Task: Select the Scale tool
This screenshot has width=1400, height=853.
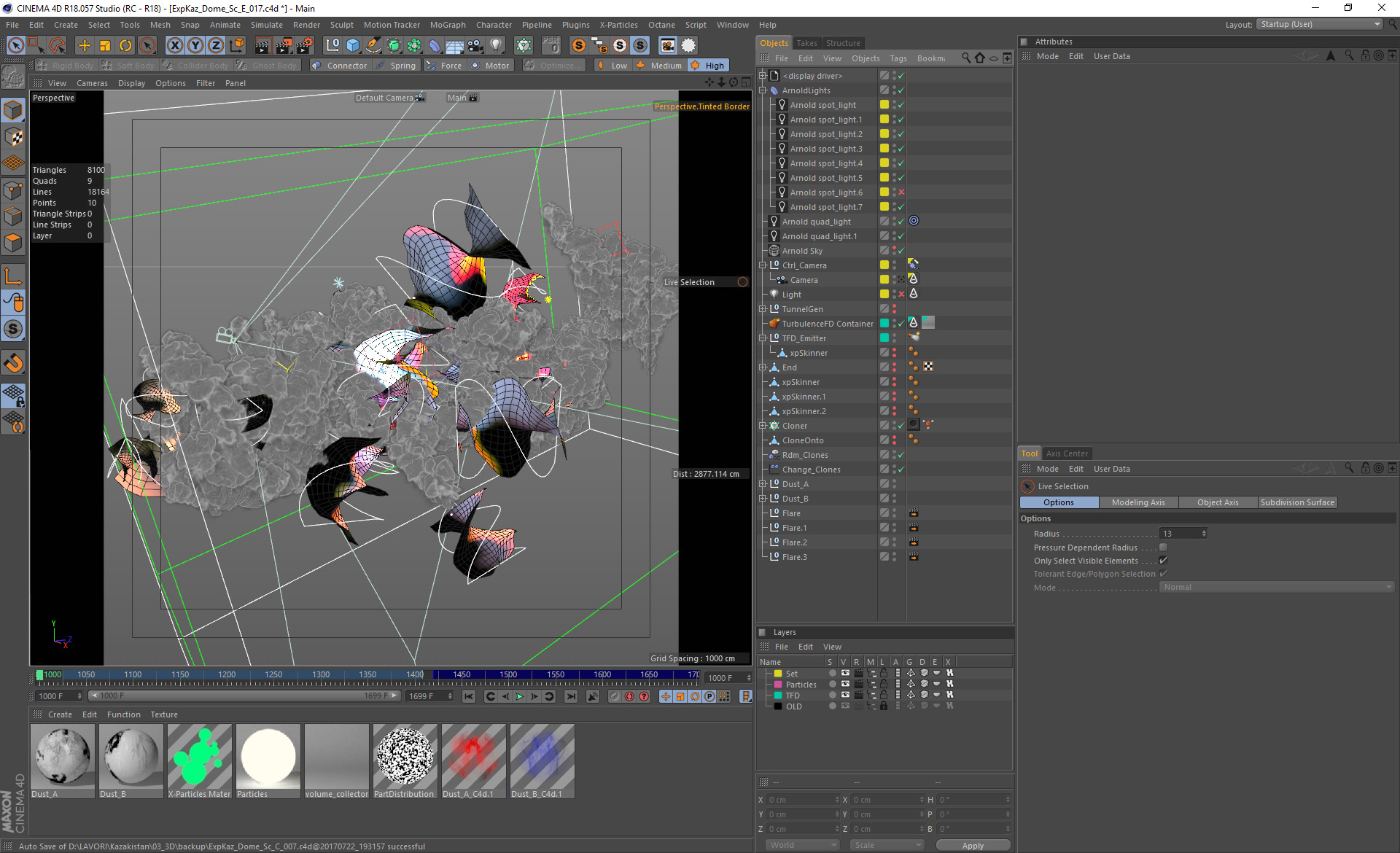Action: click(x=105, y=46)
